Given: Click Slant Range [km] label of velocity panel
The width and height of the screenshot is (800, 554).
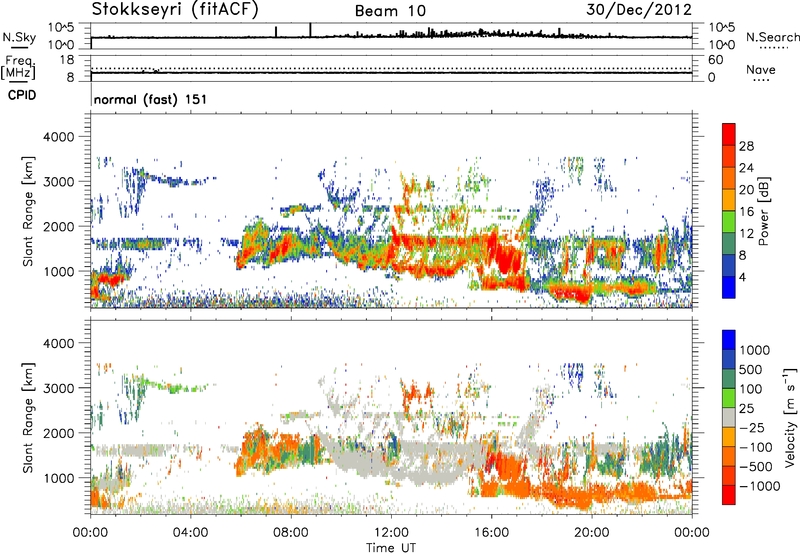Looking at the screenshot, I should pos(28,418).
